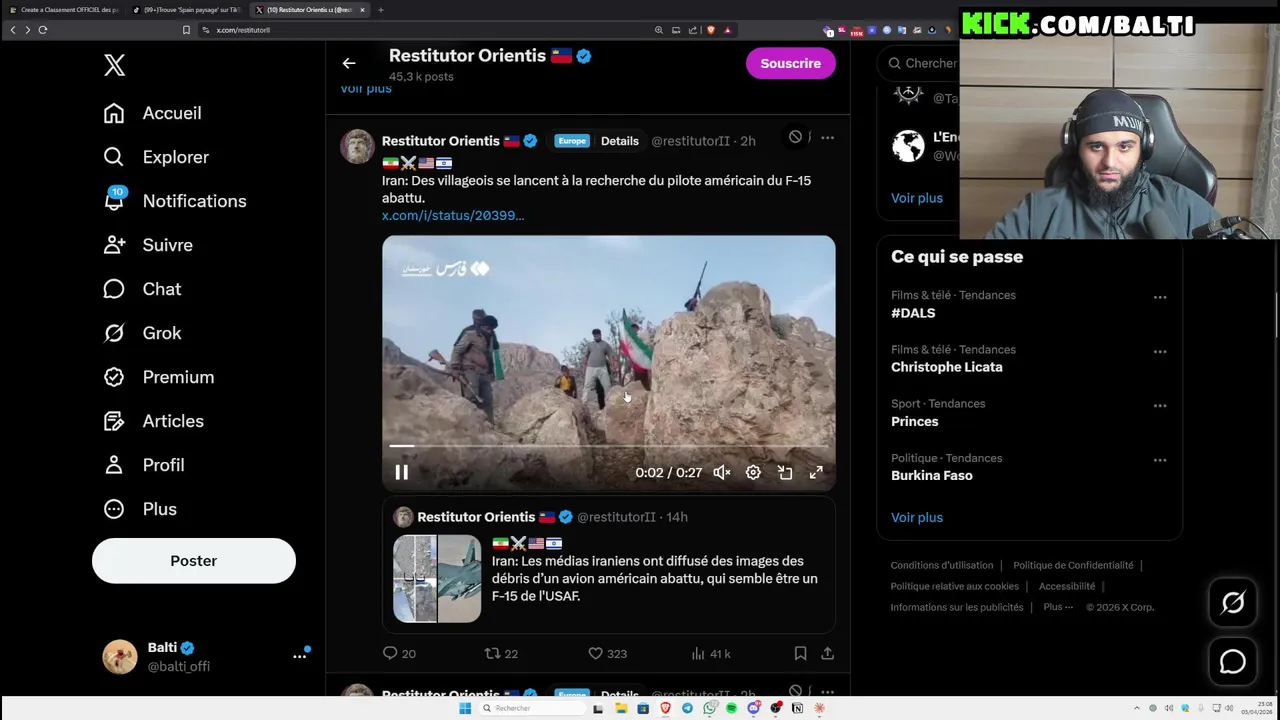
Task: Seek in the video progress bar
Action: tap(608, 446)
